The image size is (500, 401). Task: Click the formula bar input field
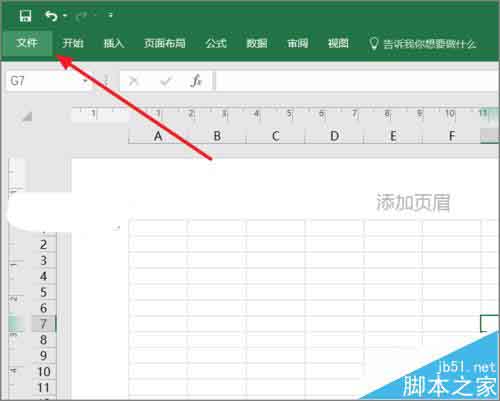point(357,81)
